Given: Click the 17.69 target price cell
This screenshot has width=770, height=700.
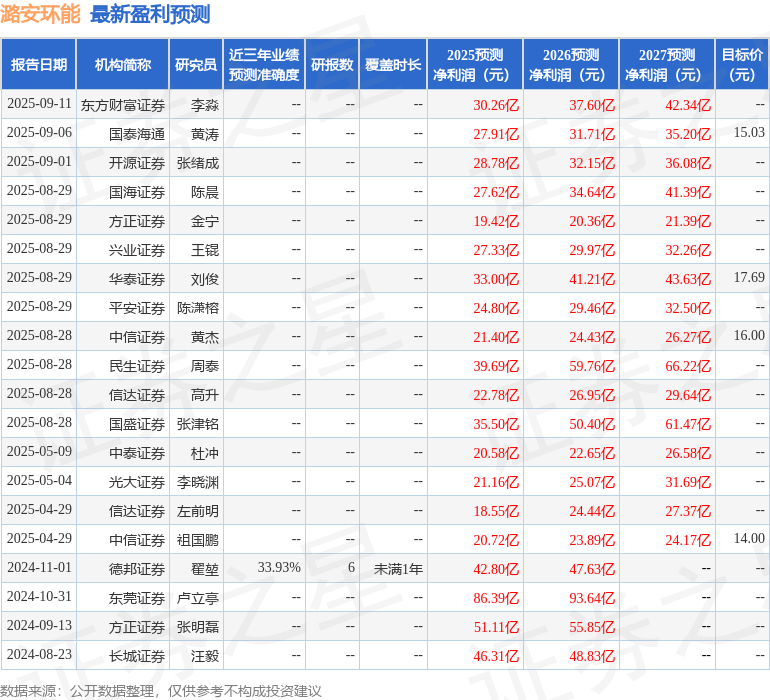Looking at the screenshot, I should (748, 278).
